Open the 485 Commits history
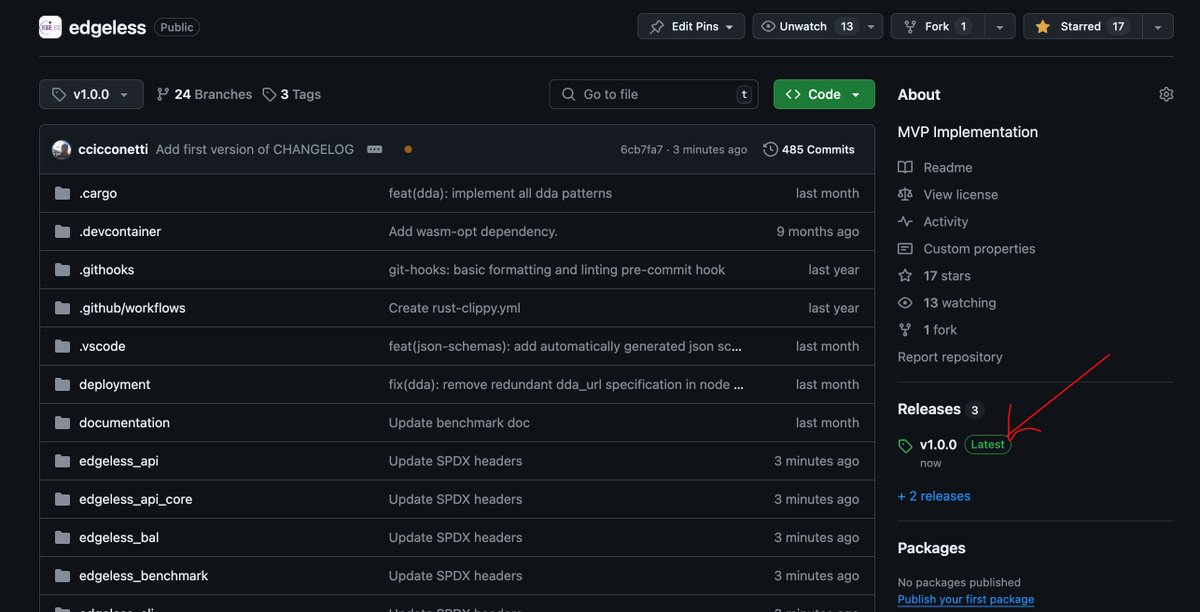 click(809, 149)
